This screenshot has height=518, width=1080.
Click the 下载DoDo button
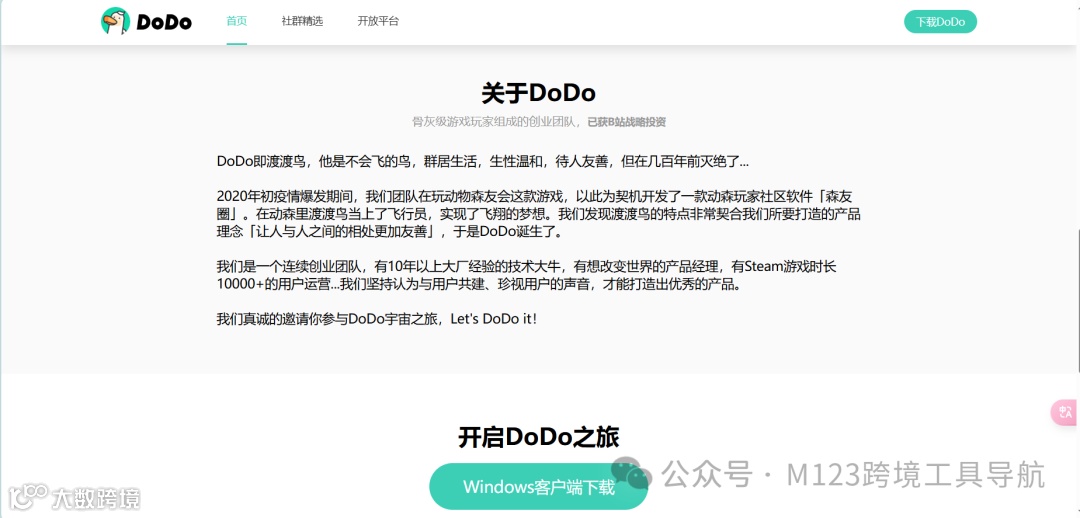[x=940, y=22]
